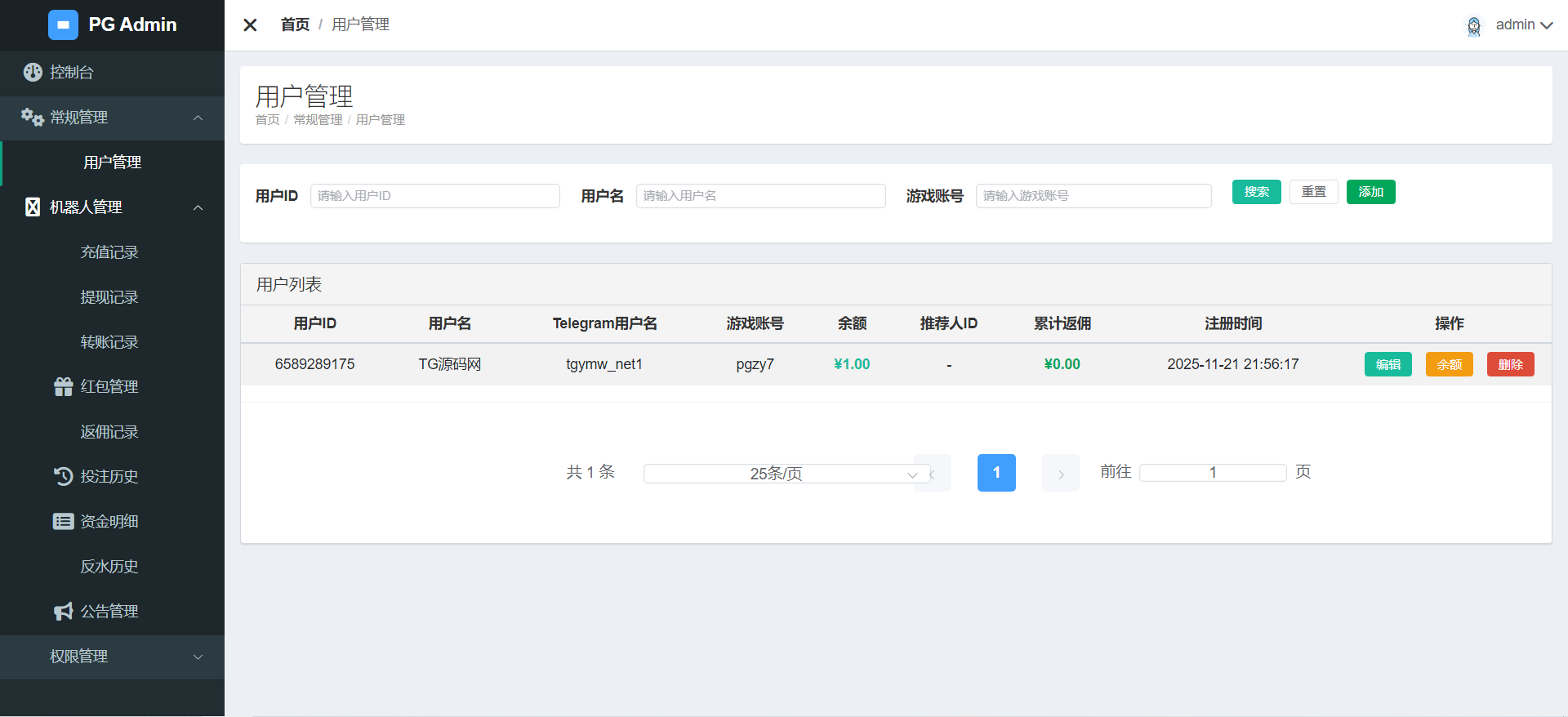Click the admin avatar icon
Screen dimensions: 1568x717
pos(1473,26)
